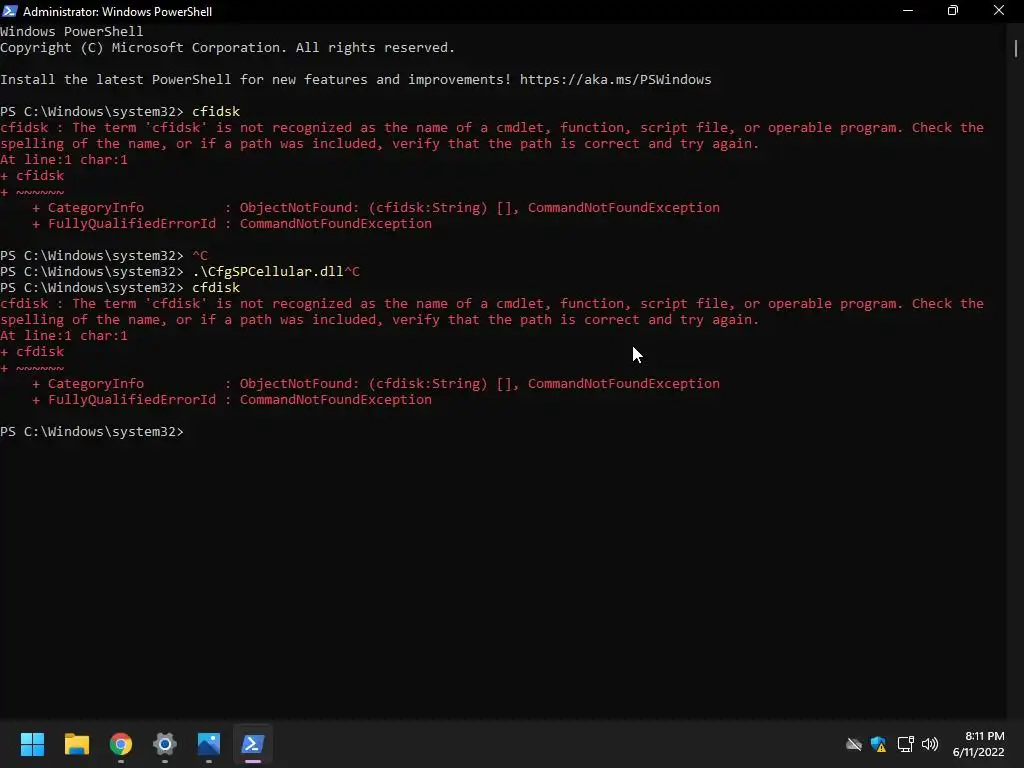
Task: Click the https://aka.ms/PSWindows URL text
Action: [x=615, y=80]
